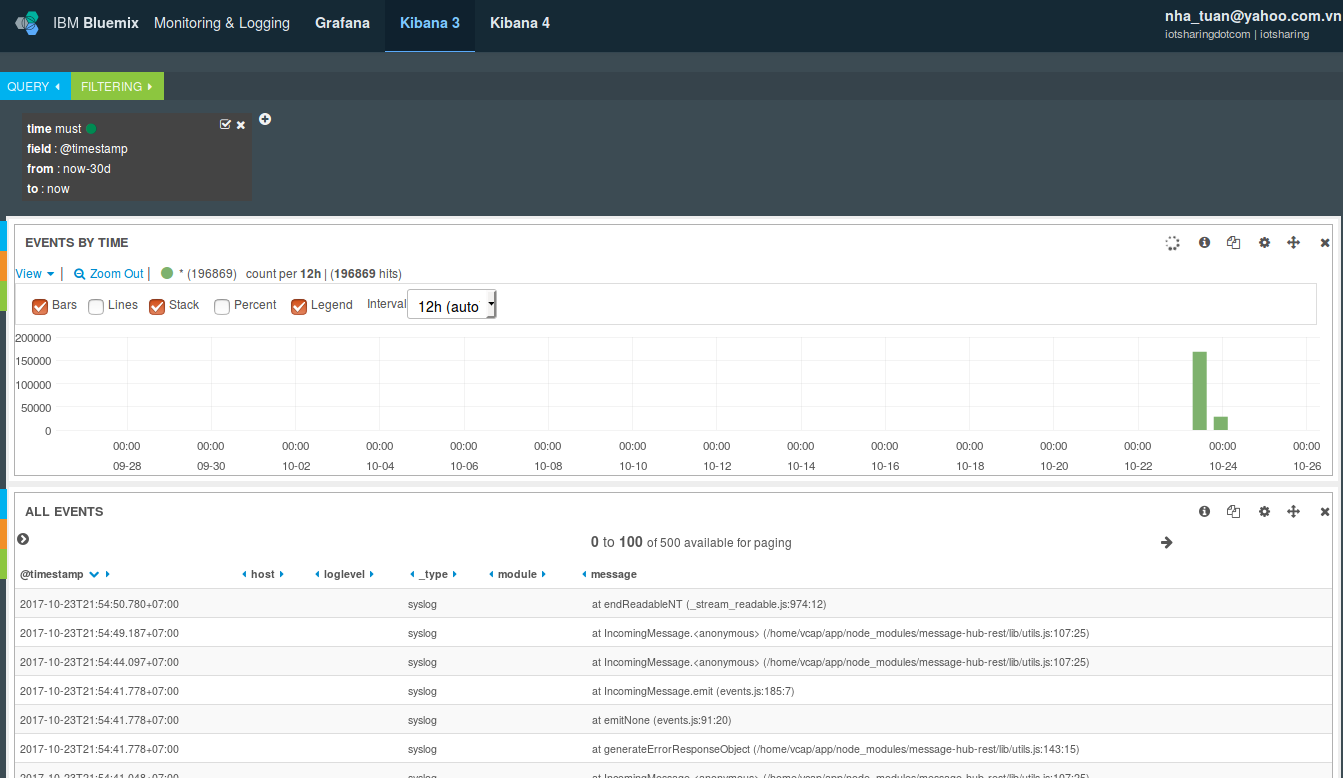Select the Grafana tab
Screen dimensions: 1343x778
coord(343,22)
